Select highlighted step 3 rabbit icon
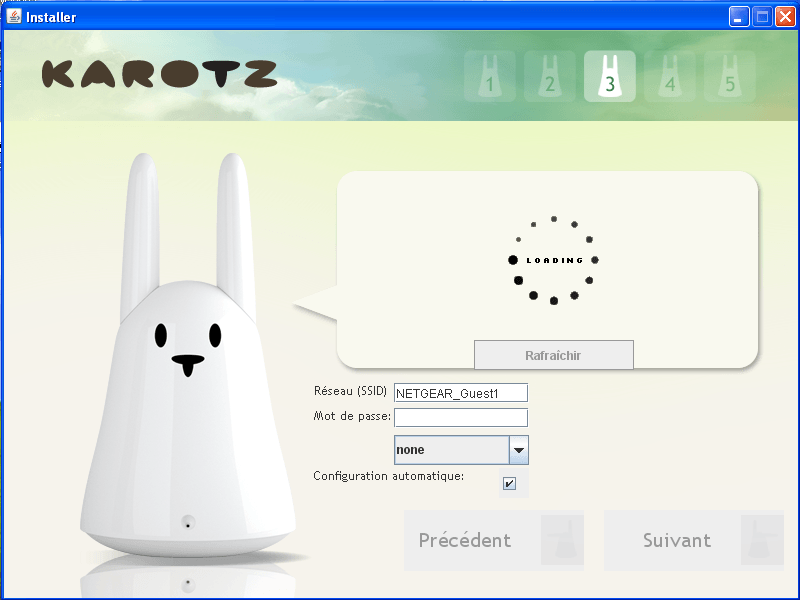Viewport: 800px width, 600px height. tap(610, 76)
